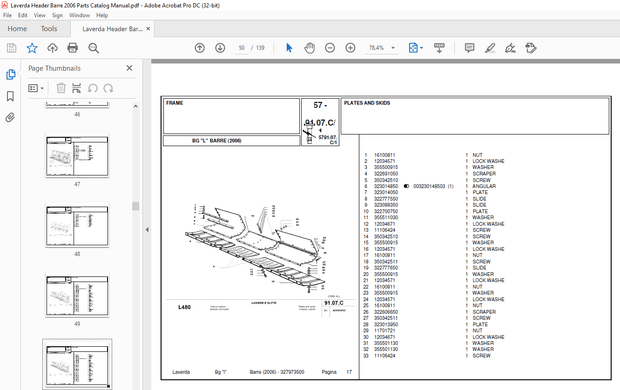Screen dimensions: 620x390
Task: Click the page number field showing 50
Action: (x=242, y=48)
